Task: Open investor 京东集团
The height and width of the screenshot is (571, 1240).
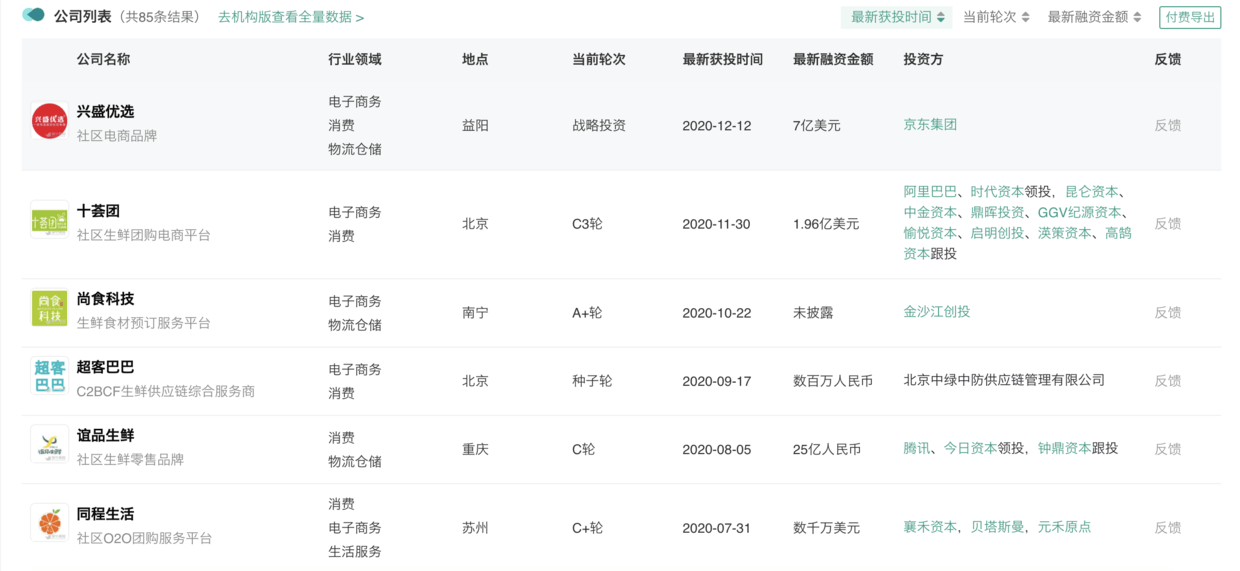Action: coord(930,125)
